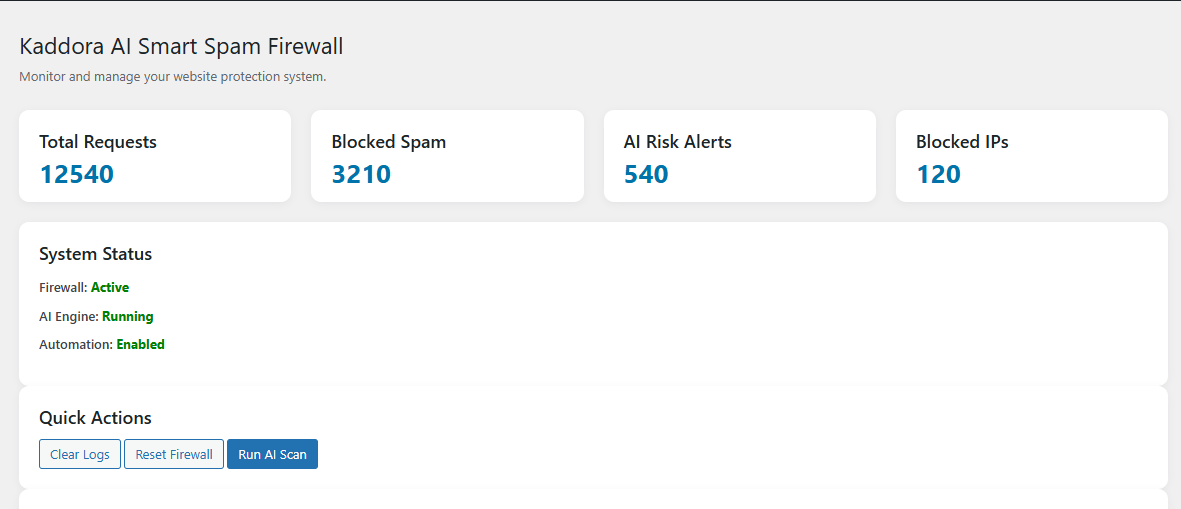Click the 12540 total requests number
This screenshot has width=1181, height=509.
(77, 174)
